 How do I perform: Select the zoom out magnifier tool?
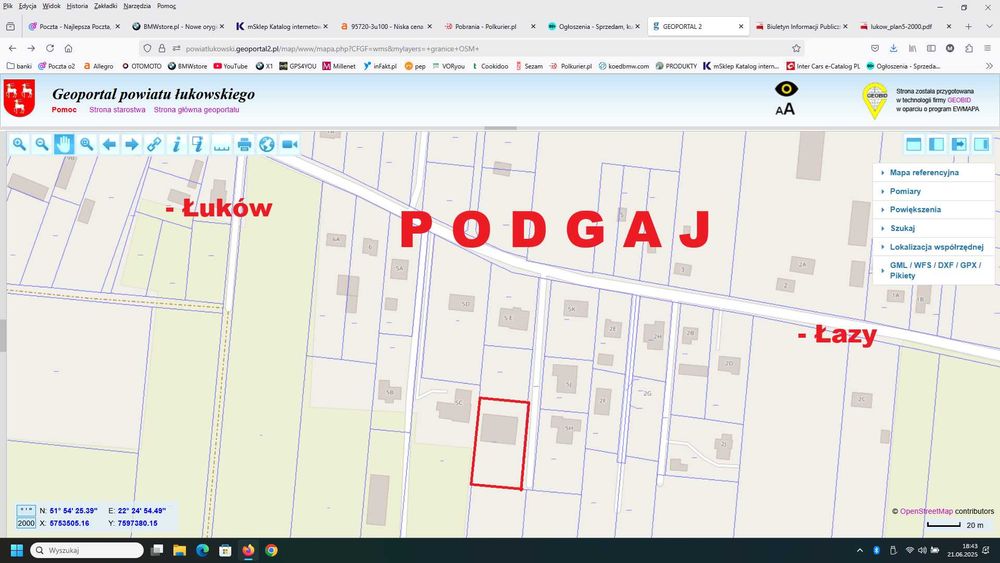41,145
